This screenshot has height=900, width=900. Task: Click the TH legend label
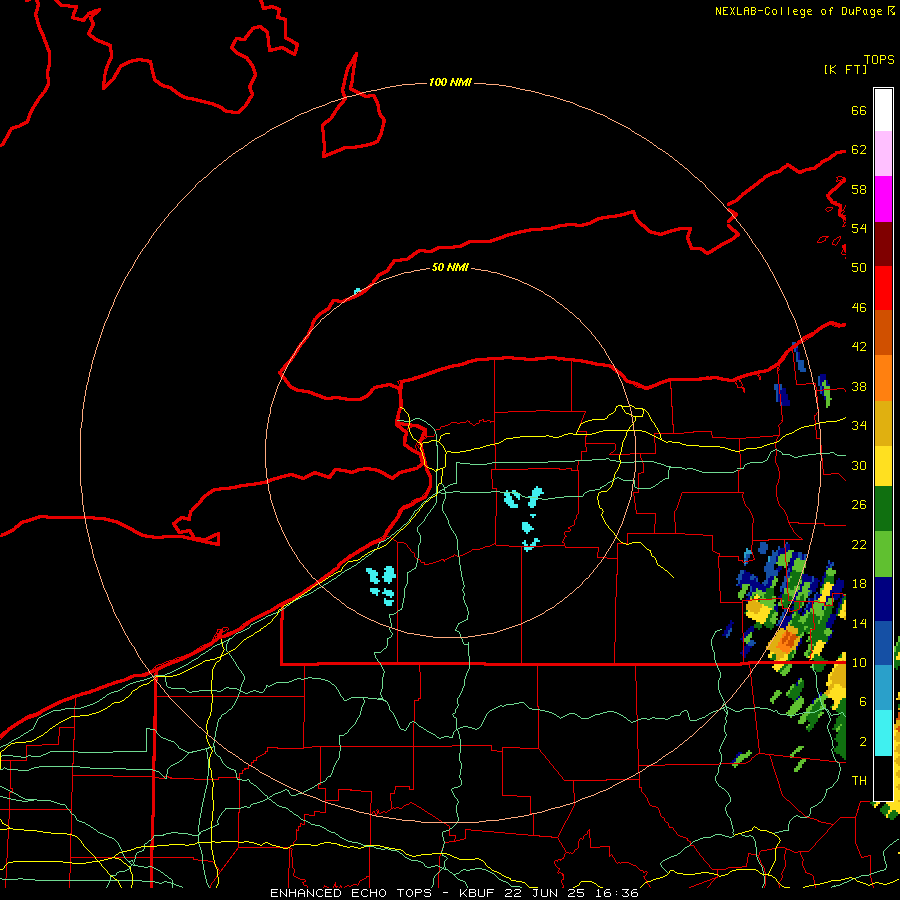pos(859,781)
